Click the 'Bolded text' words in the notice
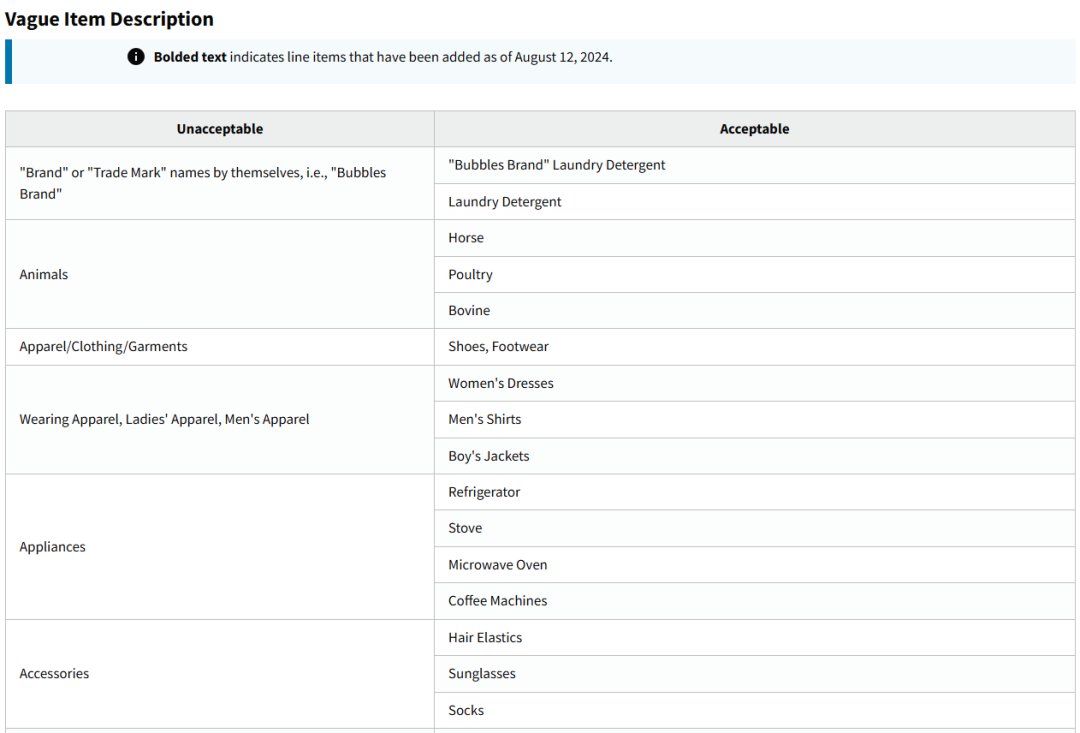 coord(190,57)
